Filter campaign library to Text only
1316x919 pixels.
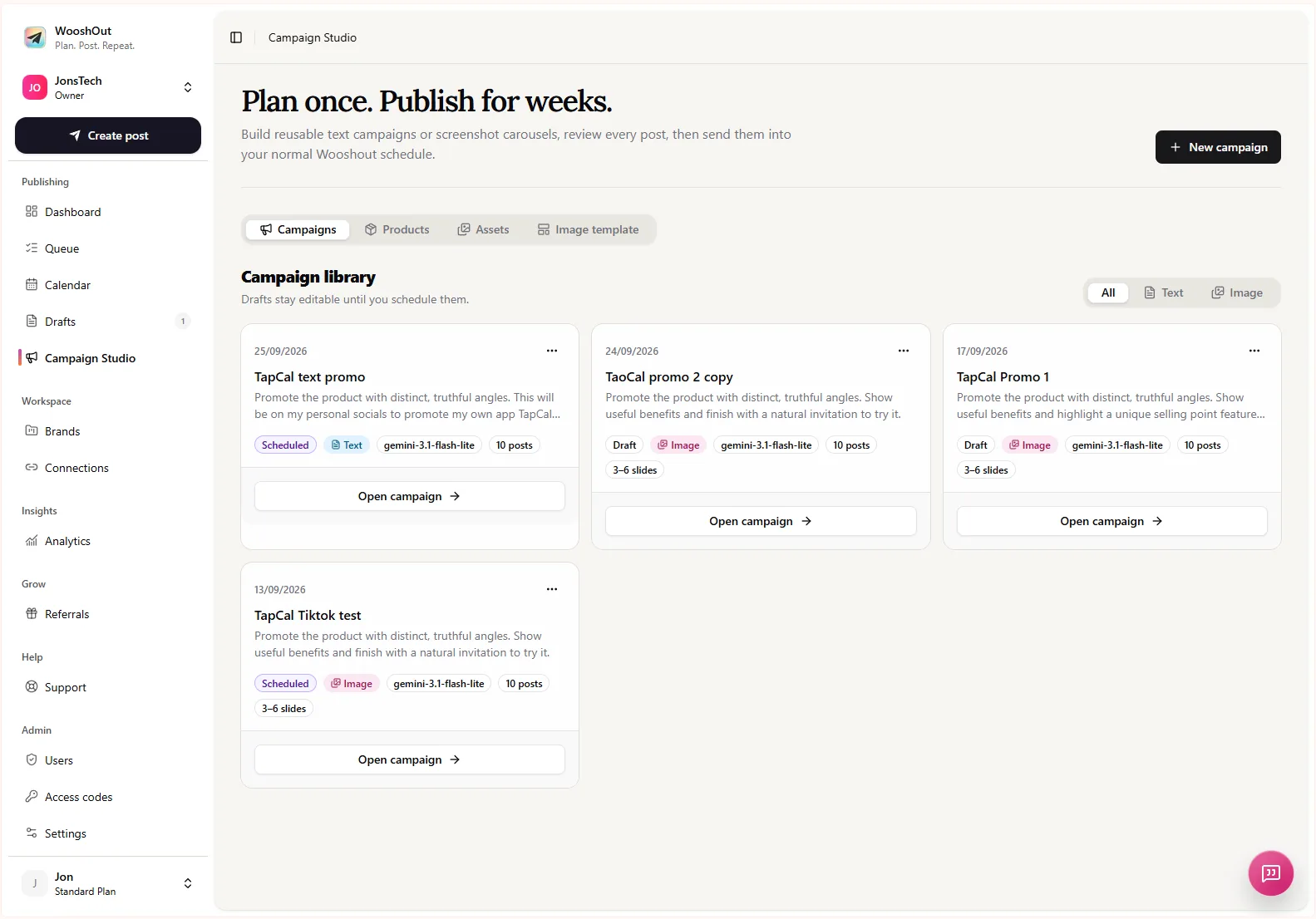[1164, 292]
